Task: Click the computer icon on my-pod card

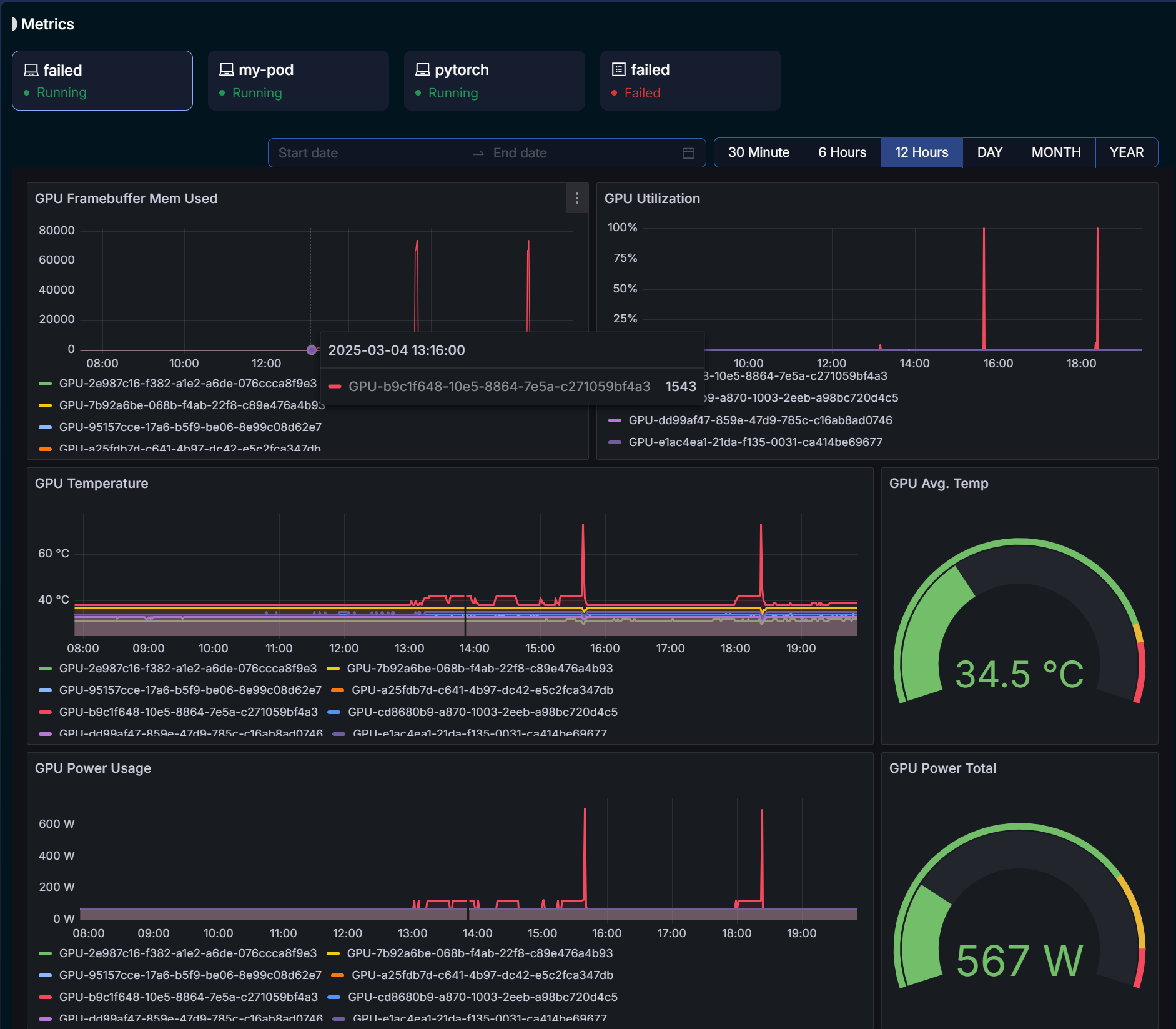Action: pyautogui.click(x=227, y=70)
